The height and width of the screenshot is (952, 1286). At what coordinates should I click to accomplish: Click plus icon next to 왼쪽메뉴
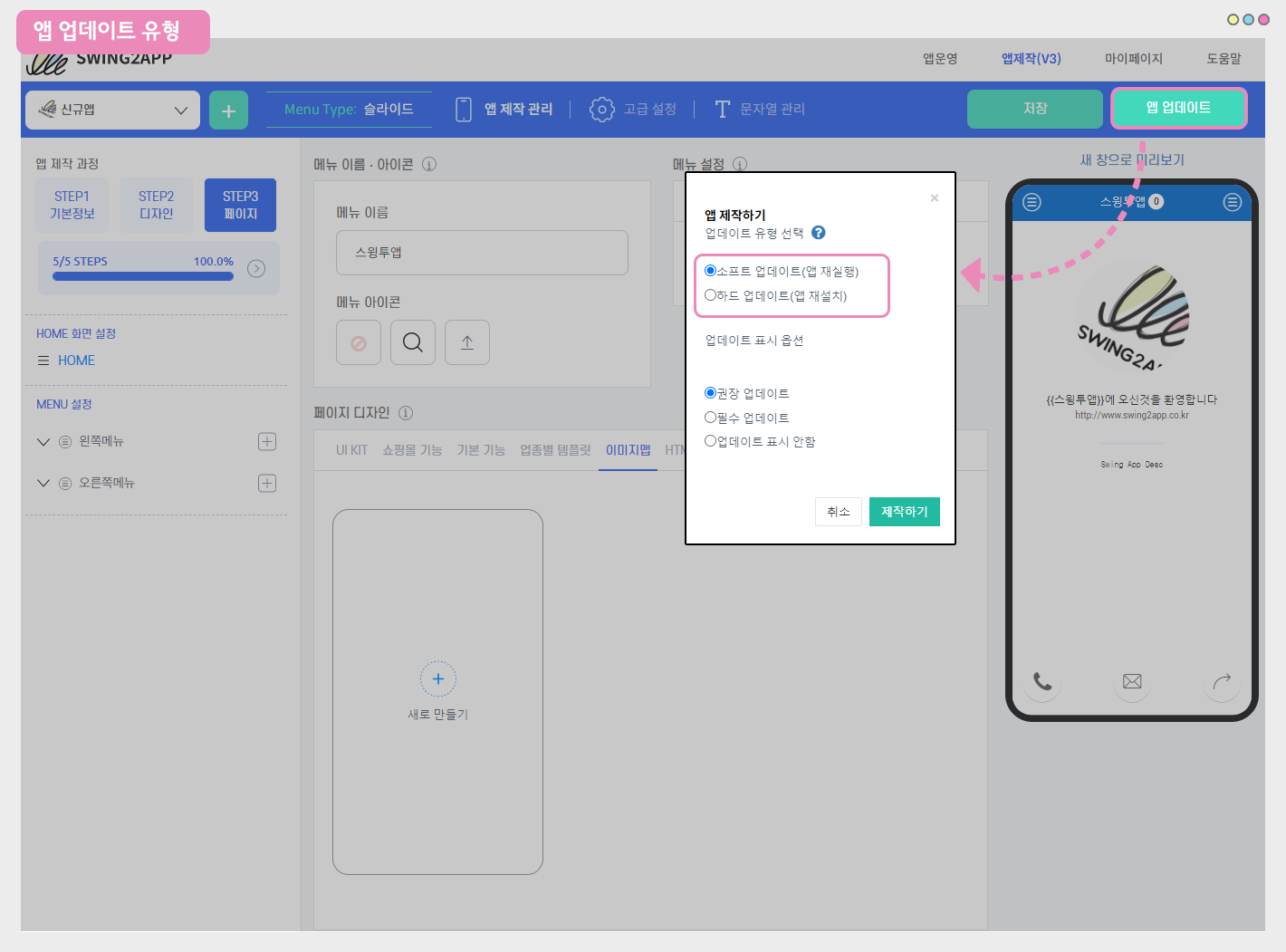pyautogui.click(x=267, y=441)
